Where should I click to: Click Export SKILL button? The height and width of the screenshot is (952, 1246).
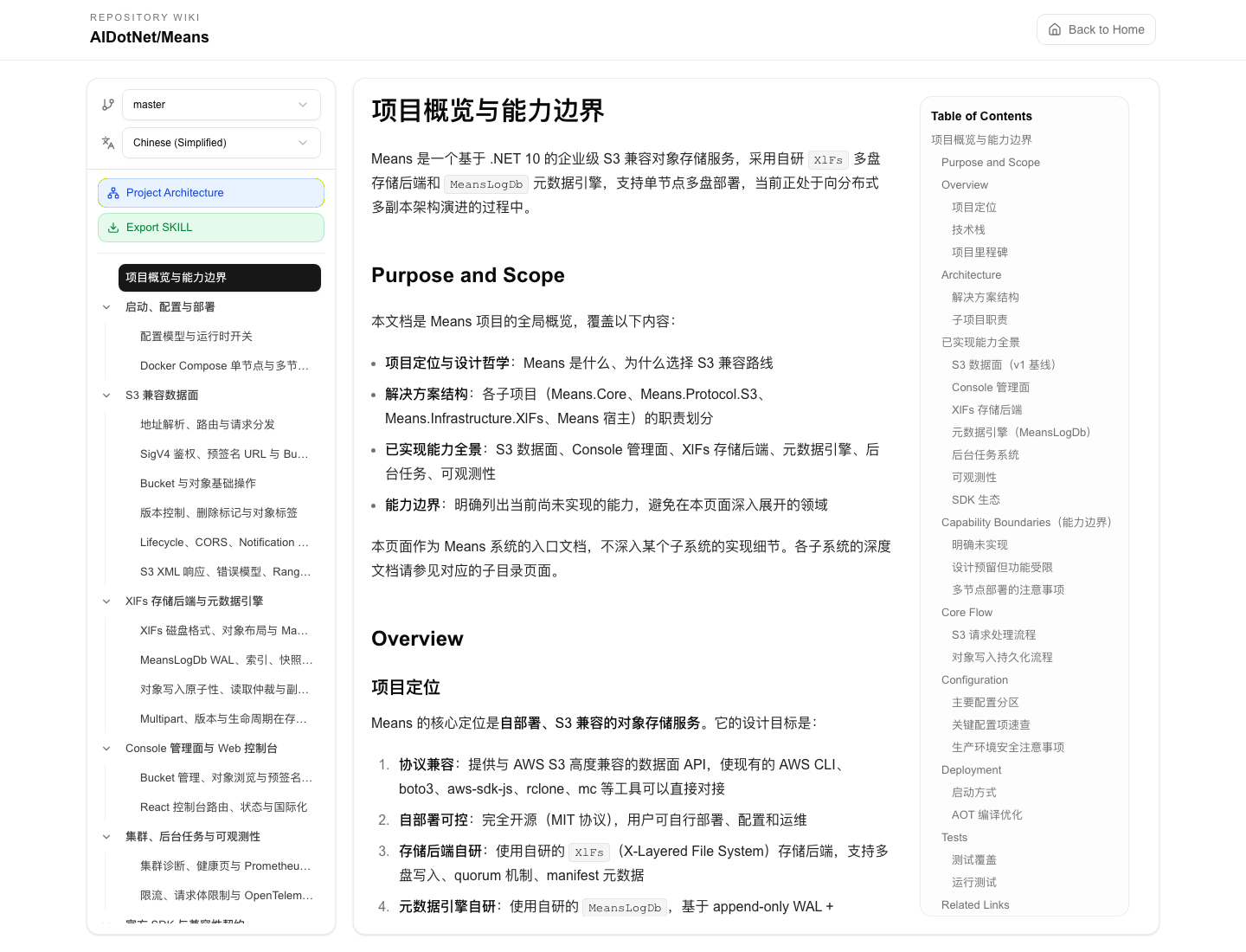click(211, 228)
